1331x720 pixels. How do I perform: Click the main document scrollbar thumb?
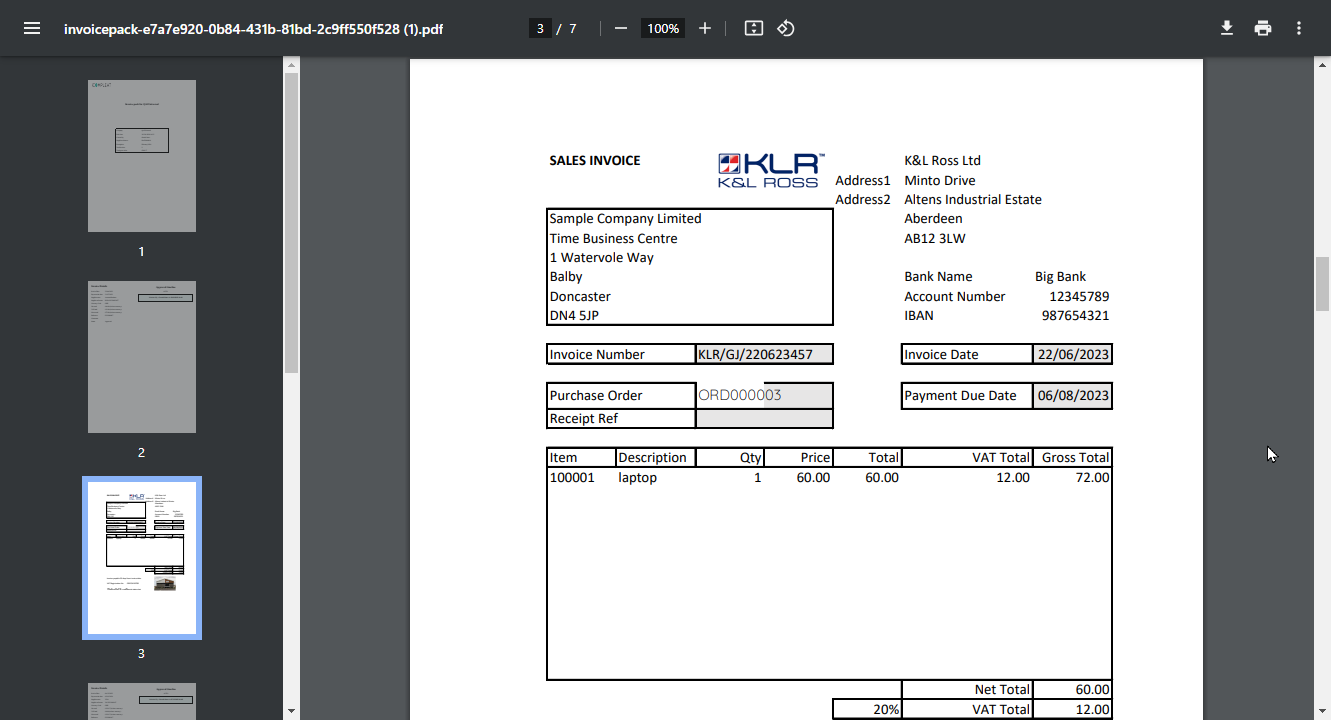point(1322,285)
